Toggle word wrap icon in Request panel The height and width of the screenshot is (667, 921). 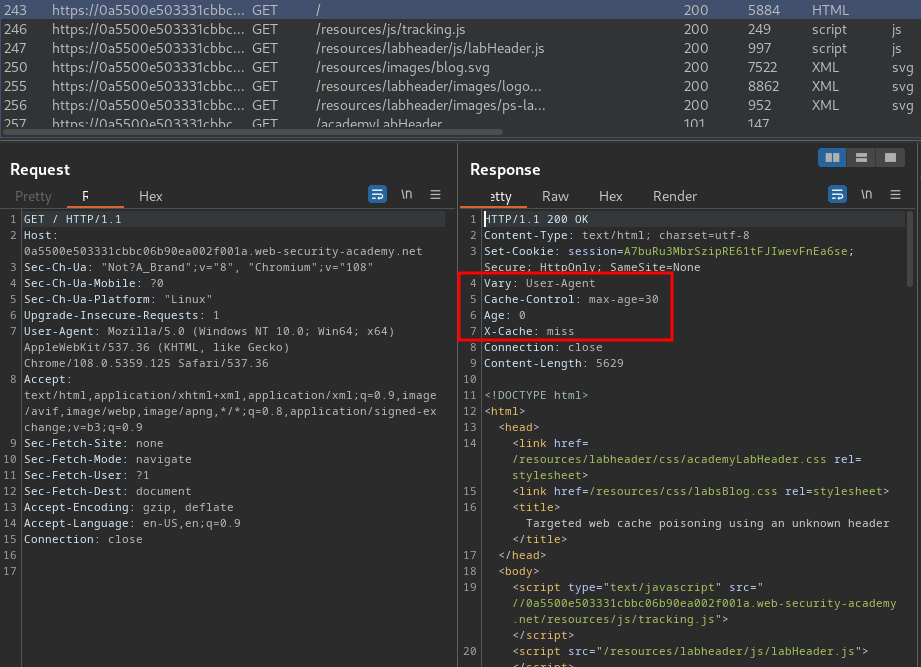pos(377,194)
